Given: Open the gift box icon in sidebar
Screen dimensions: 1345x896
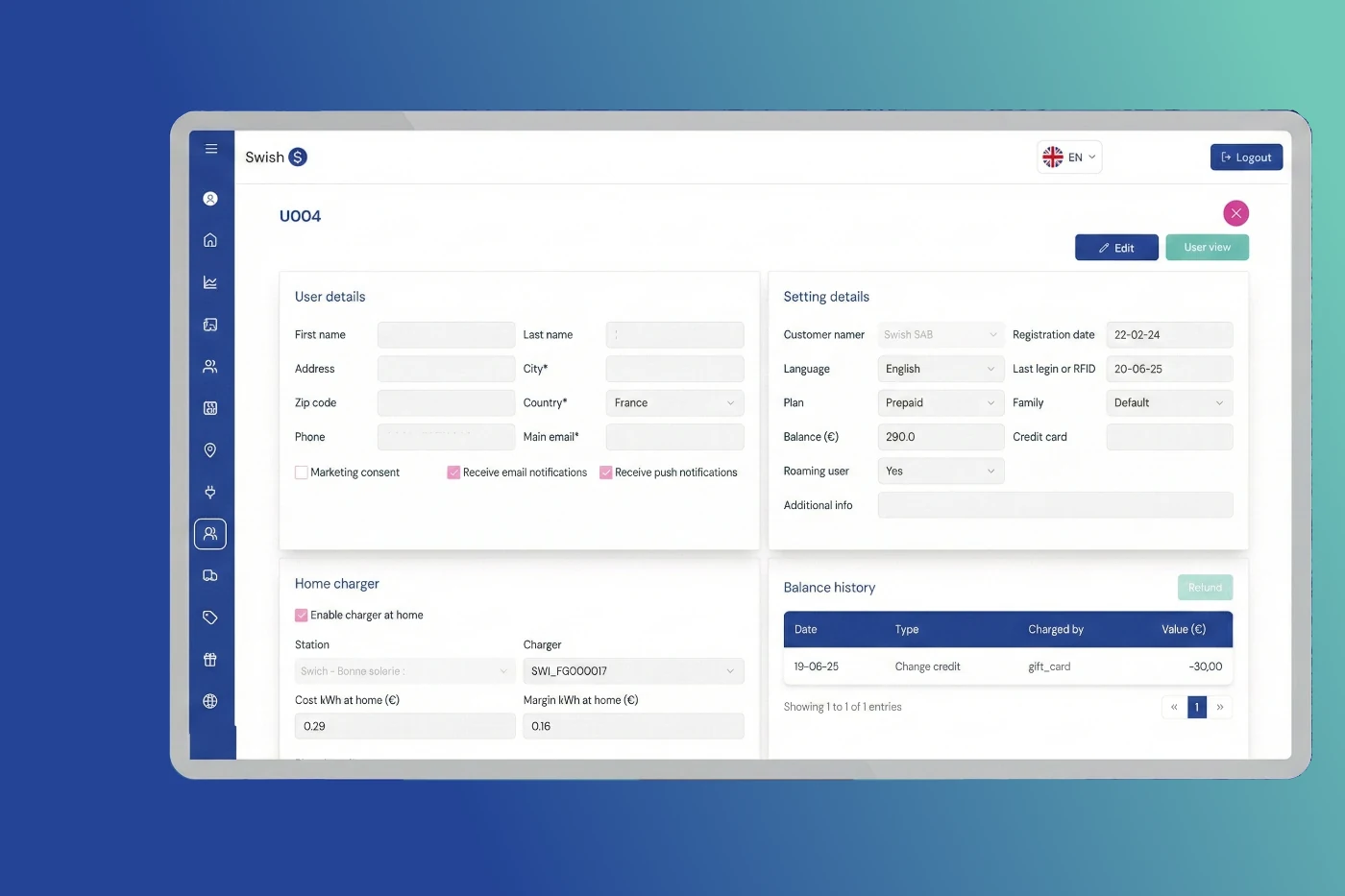Looking at the screenshot, I should (x=210, y=660).
